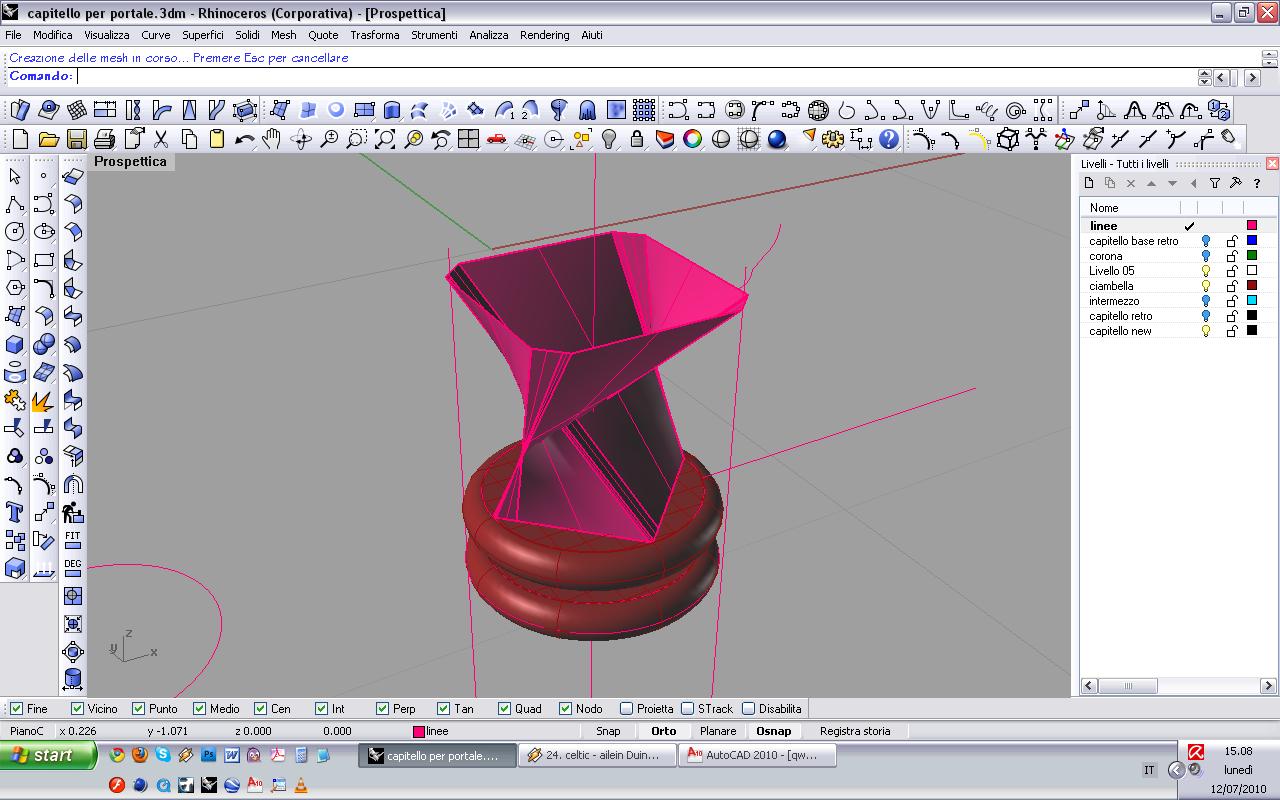Change the corona layer green color swatch

(1251, 256)
